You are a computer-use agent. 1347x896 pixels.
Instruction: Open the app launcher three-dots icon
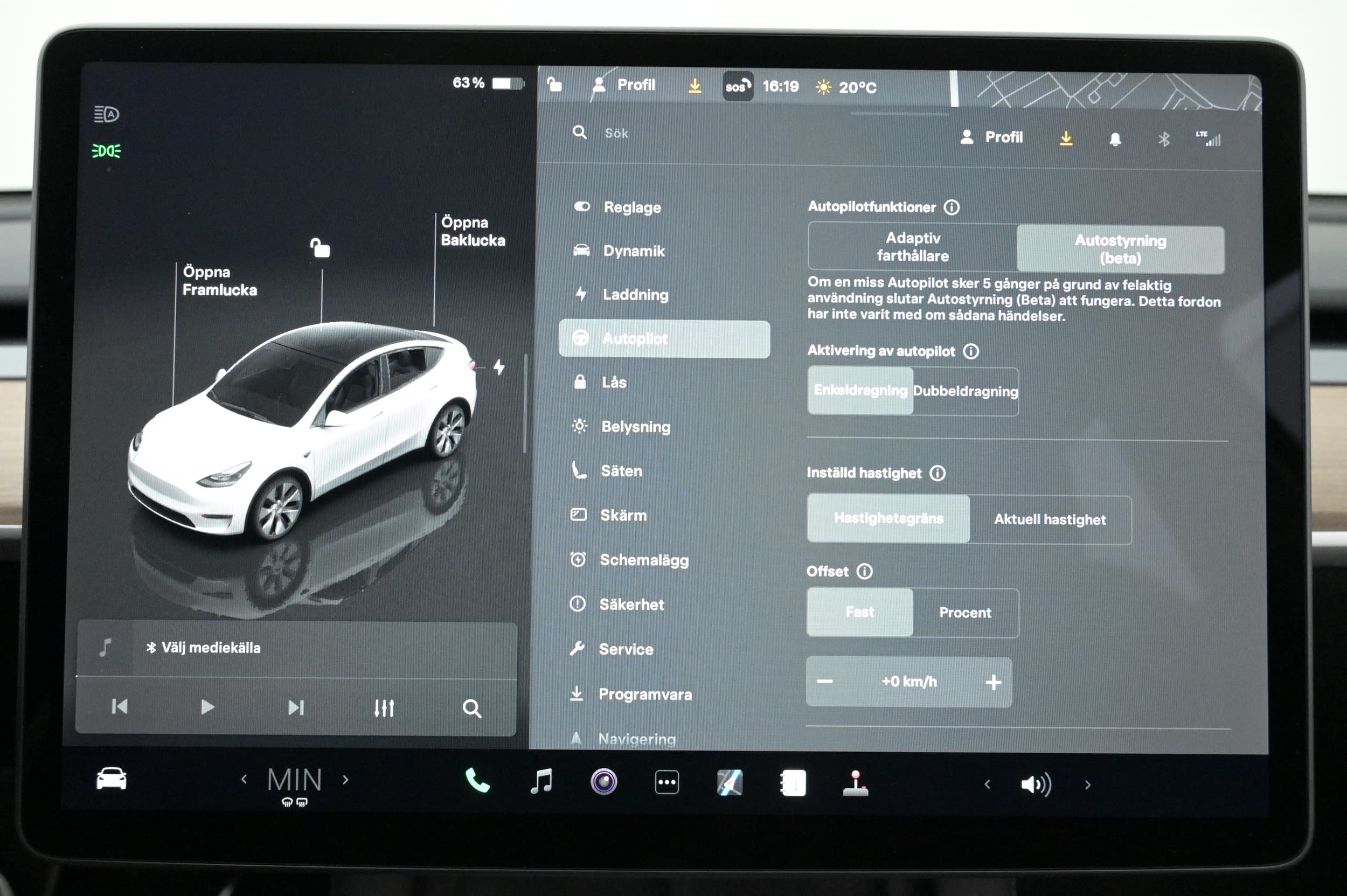[666, 782]
